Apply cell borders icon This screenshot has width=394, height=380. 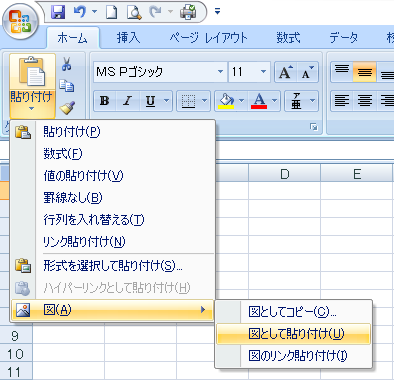pyautogui.click(x=188, y=100)
